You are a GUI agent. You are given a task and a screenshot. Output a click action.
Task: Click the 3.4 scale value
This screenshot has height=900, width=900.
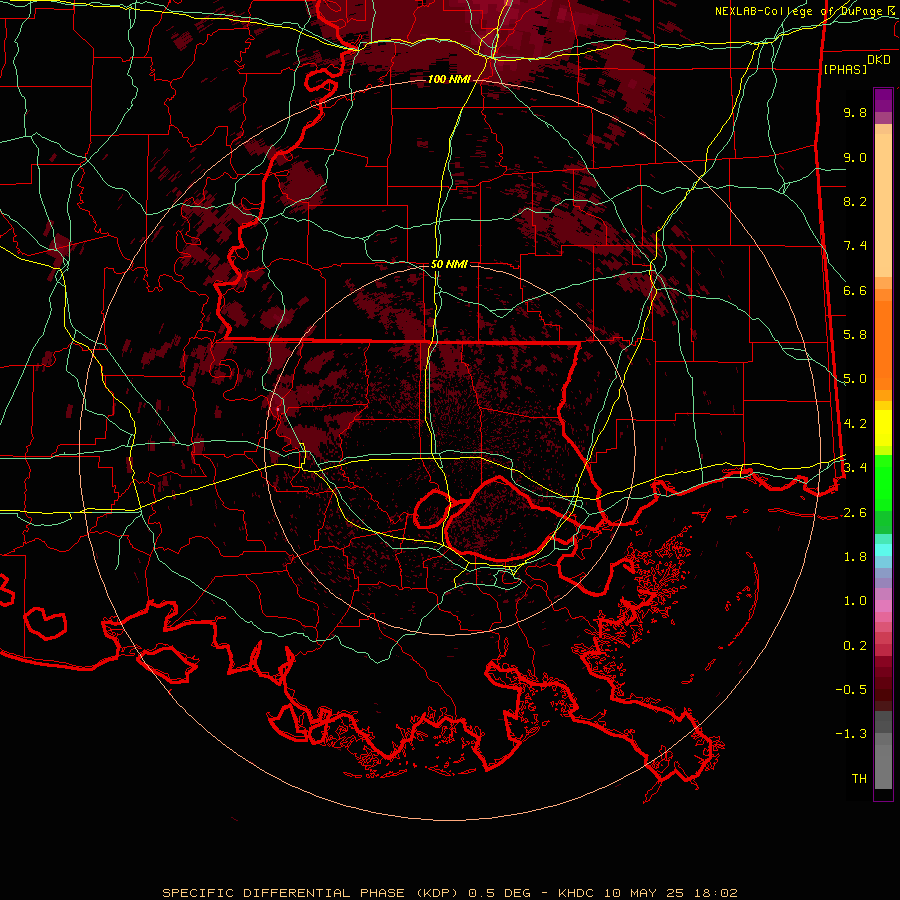[x=855, y=468]
